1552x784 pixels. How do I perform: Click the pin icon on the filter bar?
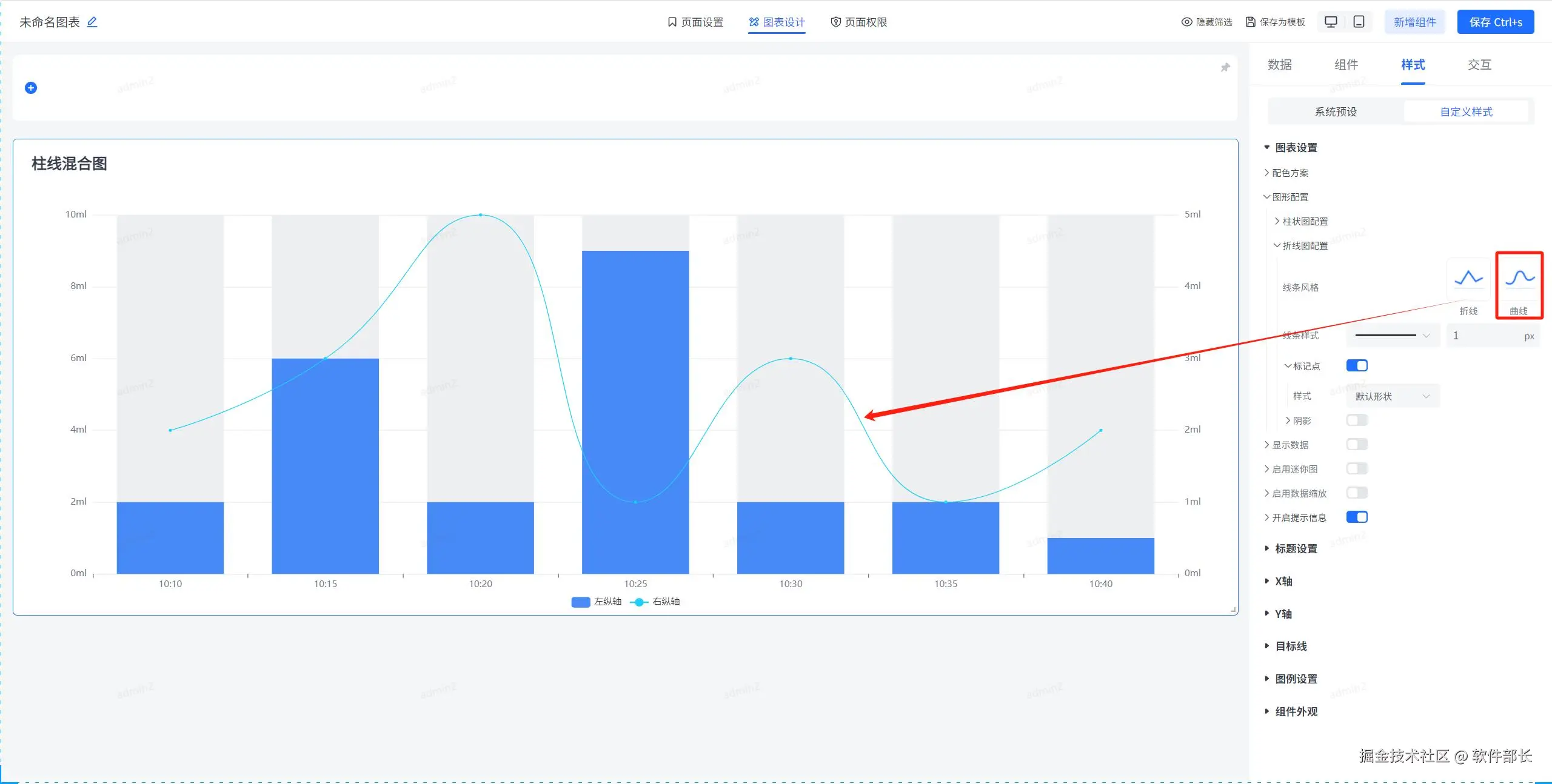click(x=1225, y=67)
